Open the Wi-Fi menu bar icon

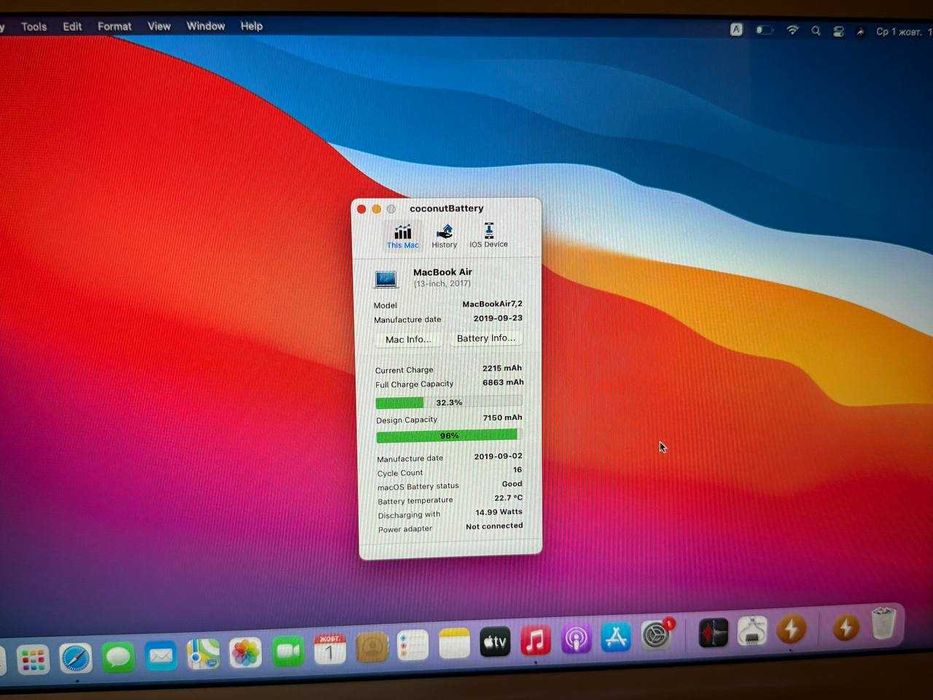(793, 30)
